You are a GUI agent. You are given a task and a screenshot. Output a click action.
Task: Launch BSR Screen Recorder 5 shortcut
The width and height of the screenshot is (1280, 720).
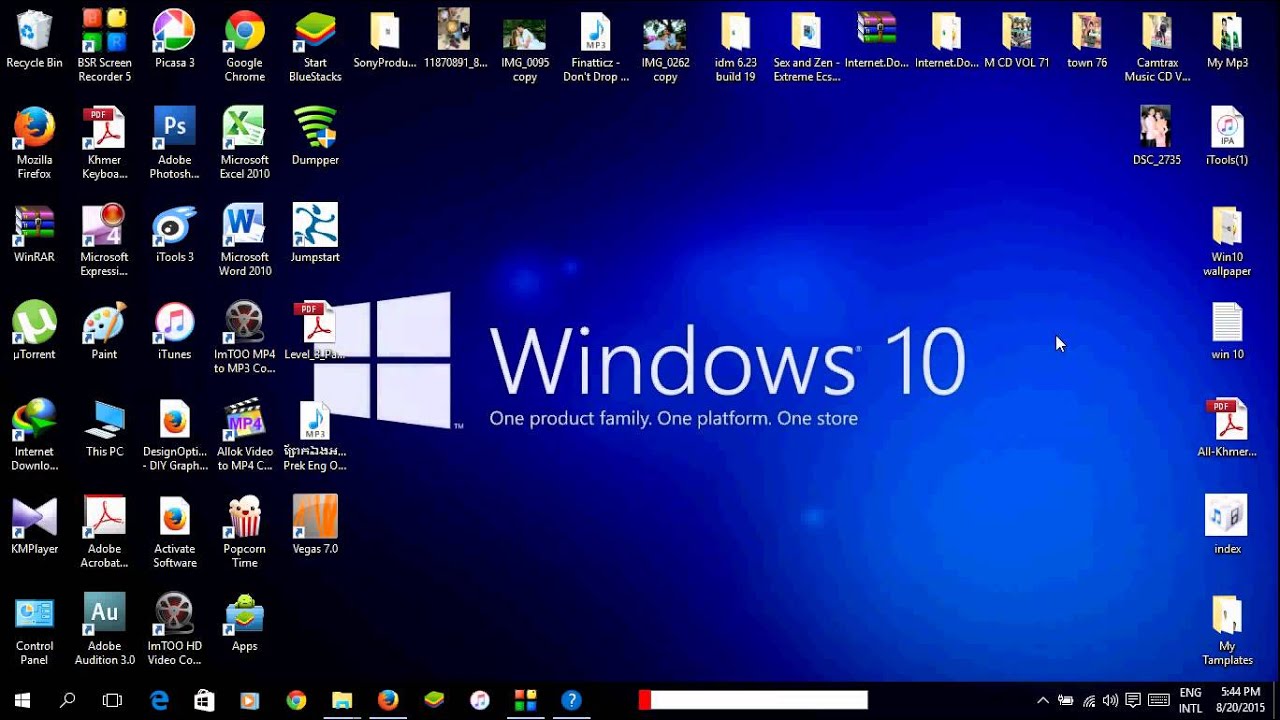(104, 45)
